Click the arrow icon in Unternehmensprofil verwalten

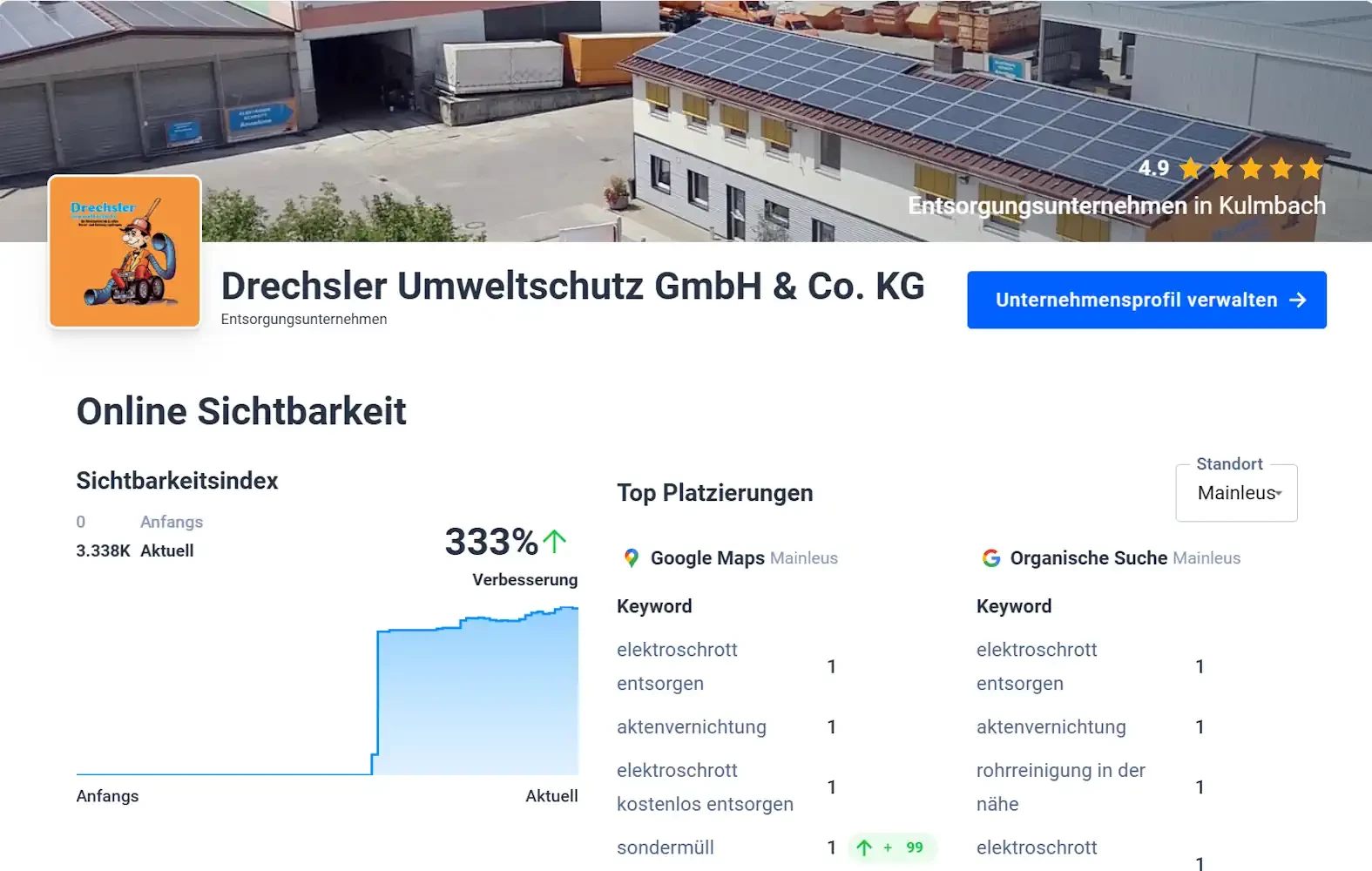(1298, 300)
